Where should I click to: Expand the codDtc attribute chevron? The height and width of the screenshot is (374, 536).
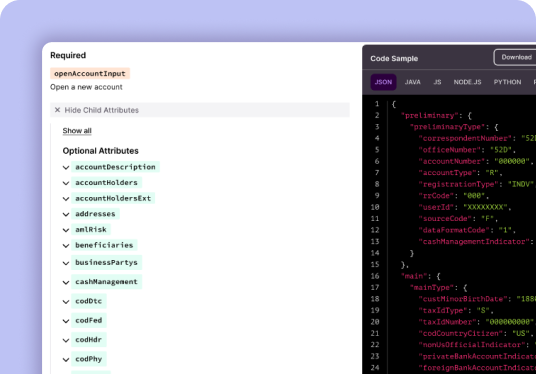coord(66,302)
